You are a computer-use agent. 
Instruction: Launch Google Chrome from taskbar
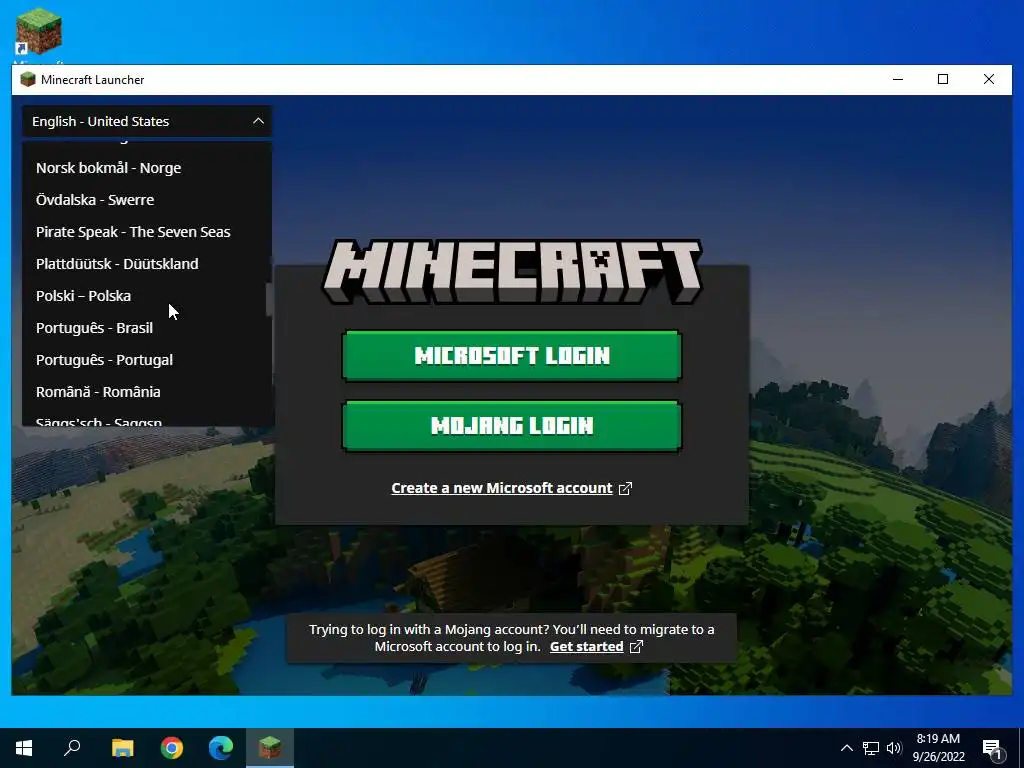point(172,748)
